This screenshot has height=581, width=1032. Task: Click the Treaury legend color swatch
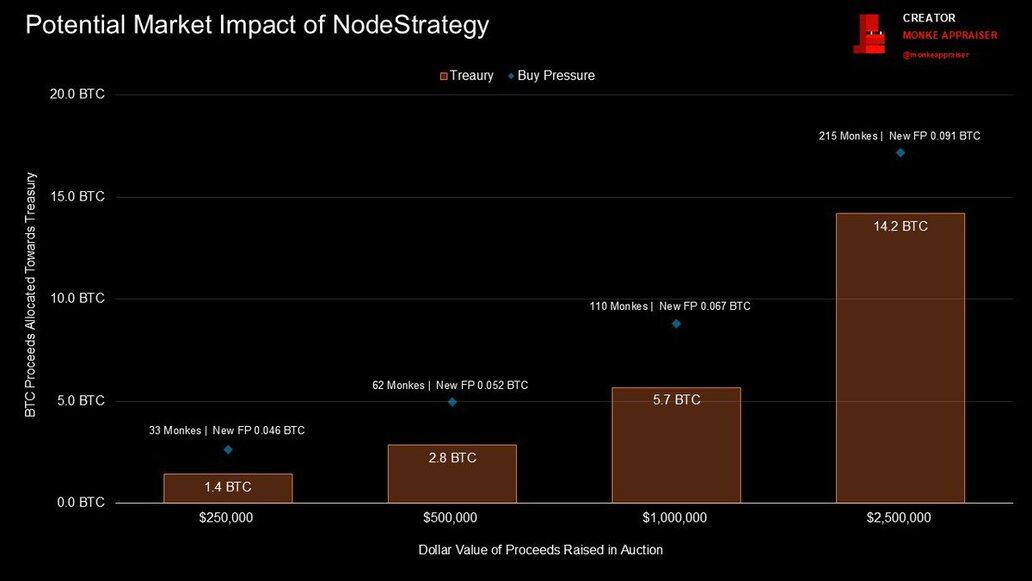[x=443, y=76]
